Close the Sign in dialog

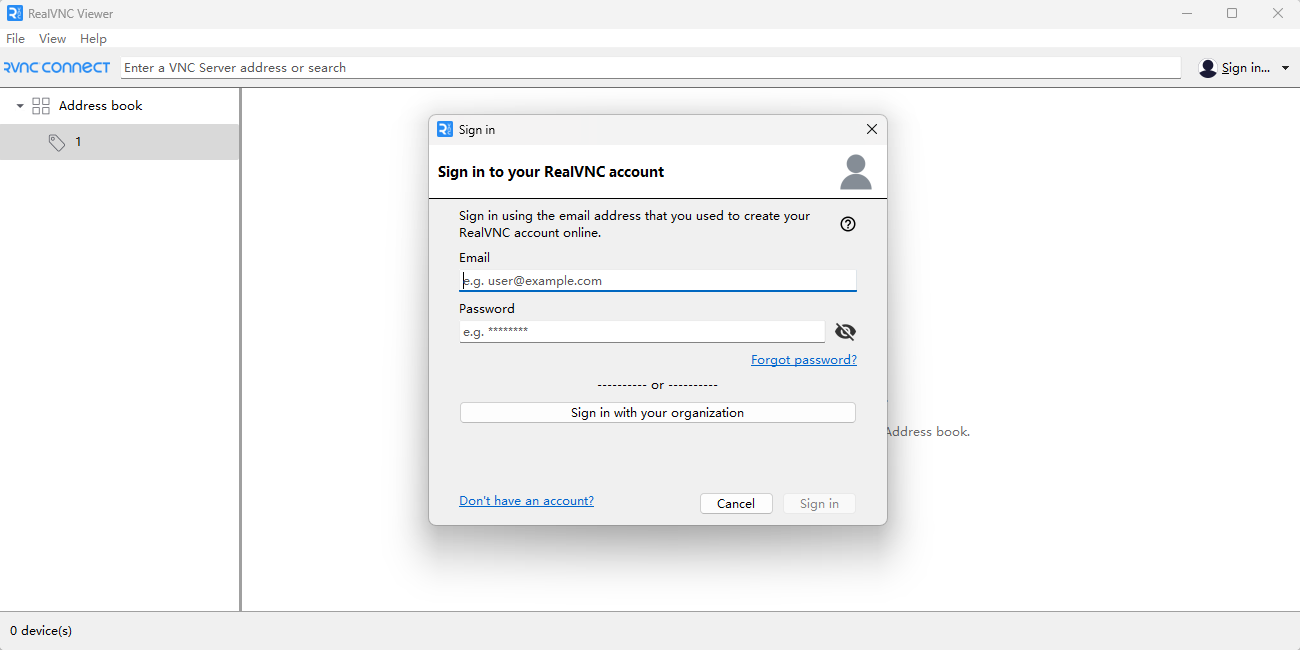pyautogui.click(x=871, y=129)
